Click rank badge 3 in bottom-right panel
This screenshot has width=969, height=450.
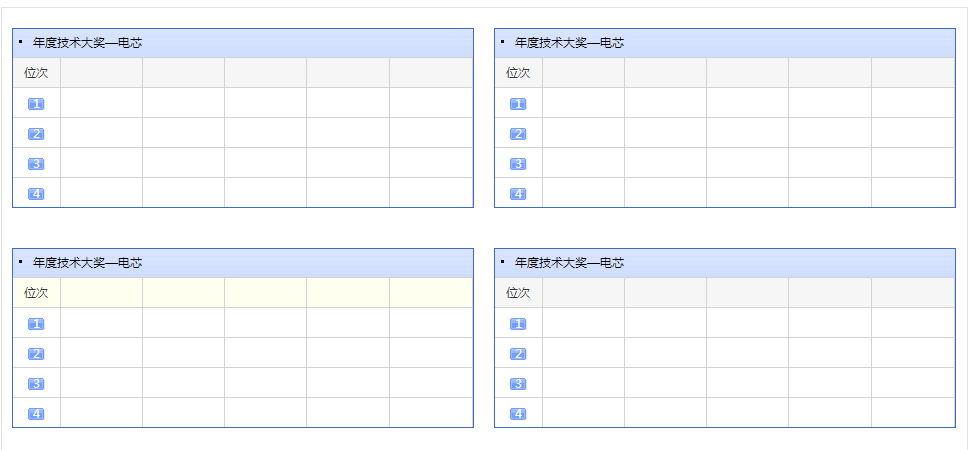(x=518, y=384)
